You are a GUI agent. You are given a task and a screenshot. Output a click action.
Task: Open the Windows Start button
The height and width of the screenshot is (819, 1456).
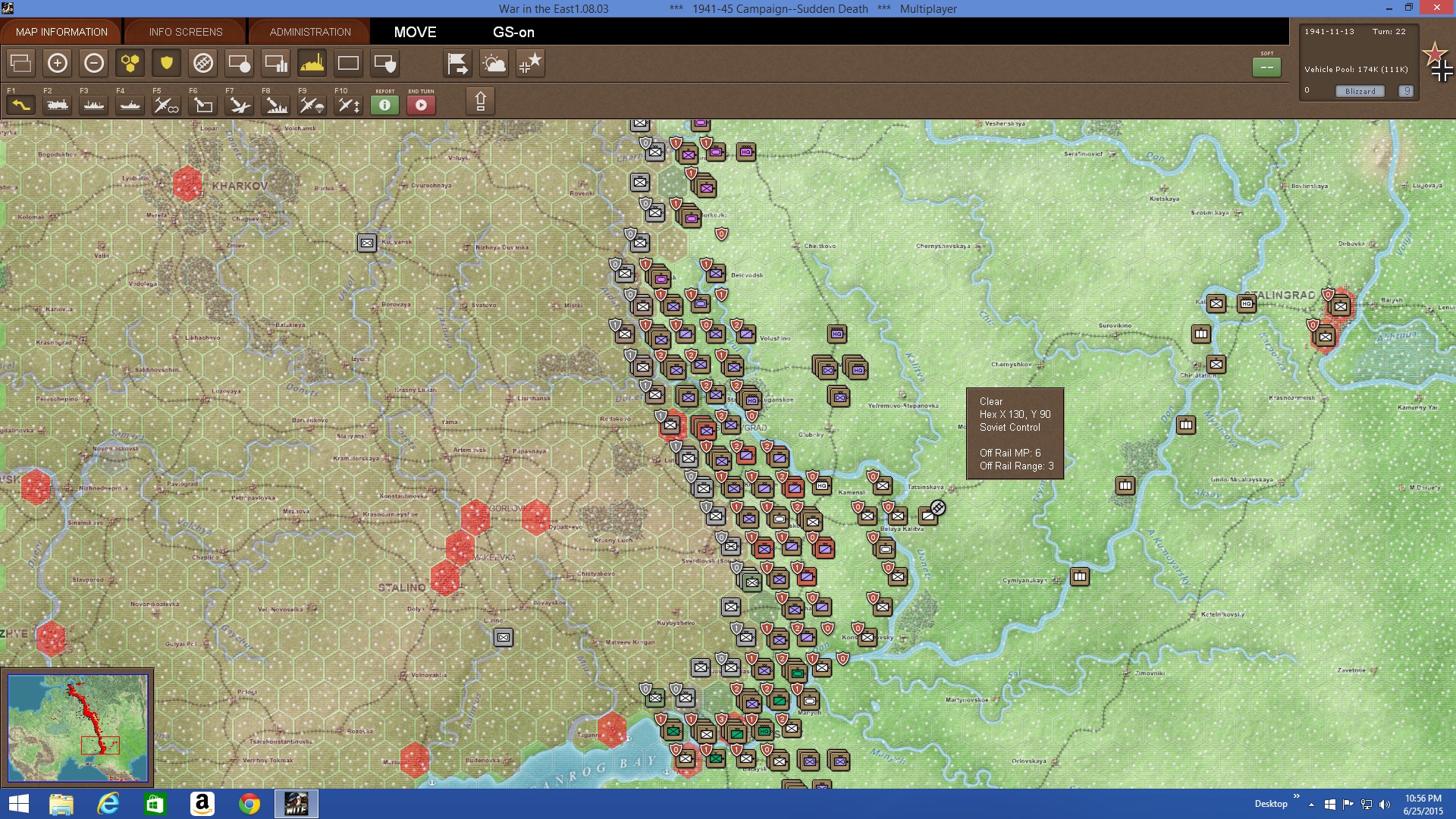click(18, 804)
